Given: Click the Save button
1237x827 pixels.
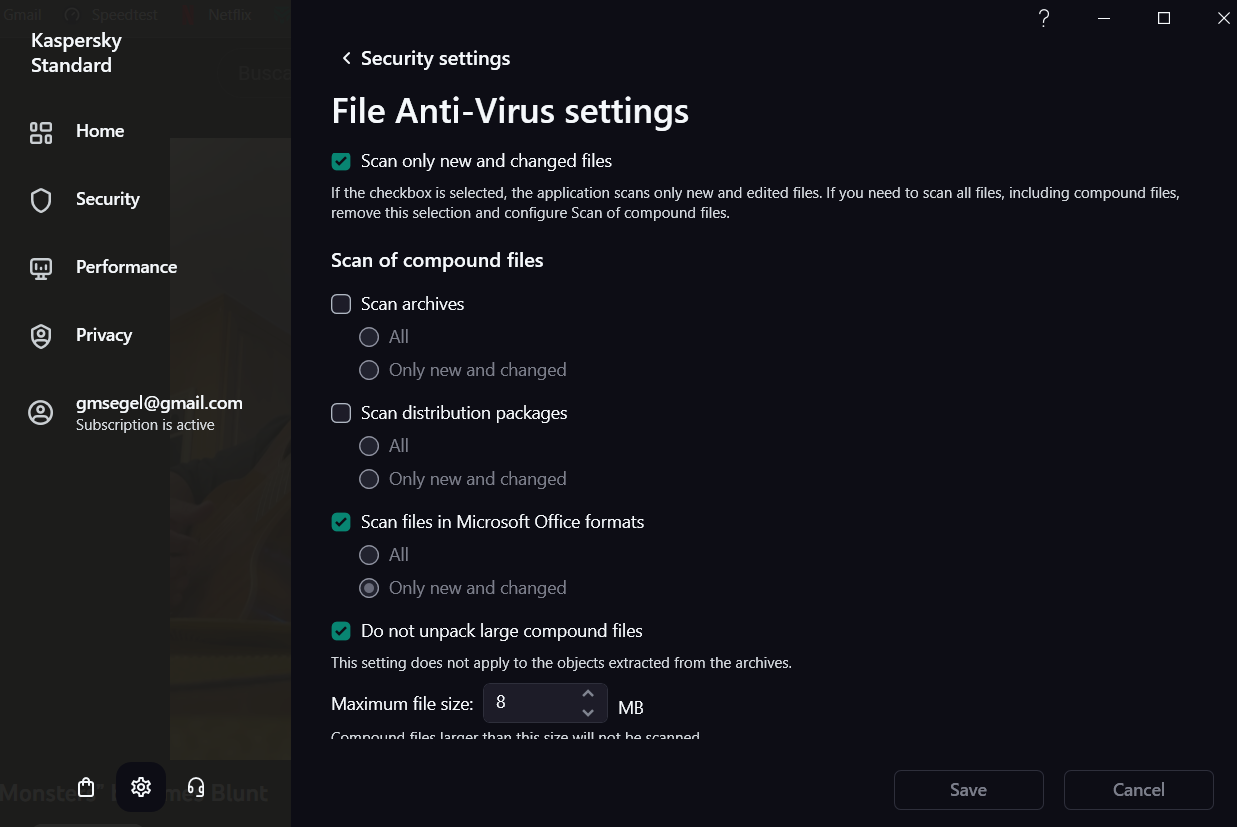Looking at the screenshot, I should tap(968, 790).
